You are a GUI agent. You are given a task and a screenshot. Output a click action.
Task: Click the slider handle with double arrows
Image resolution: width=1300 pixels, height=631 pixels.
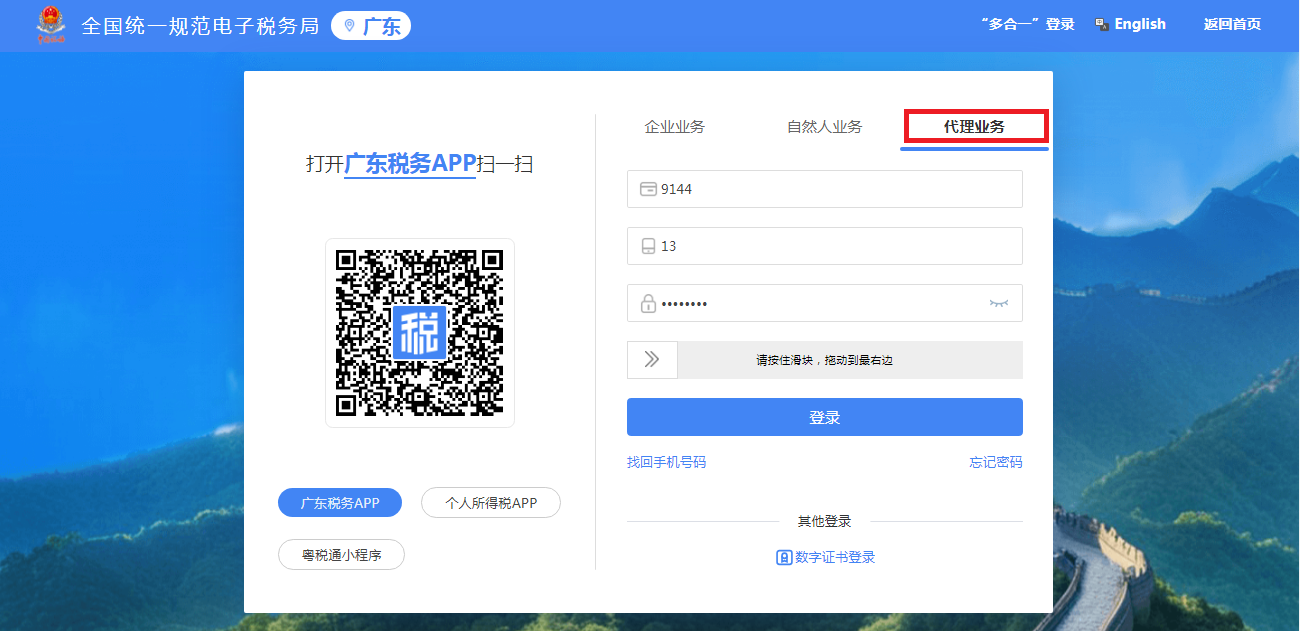click(x=652, y=360)
